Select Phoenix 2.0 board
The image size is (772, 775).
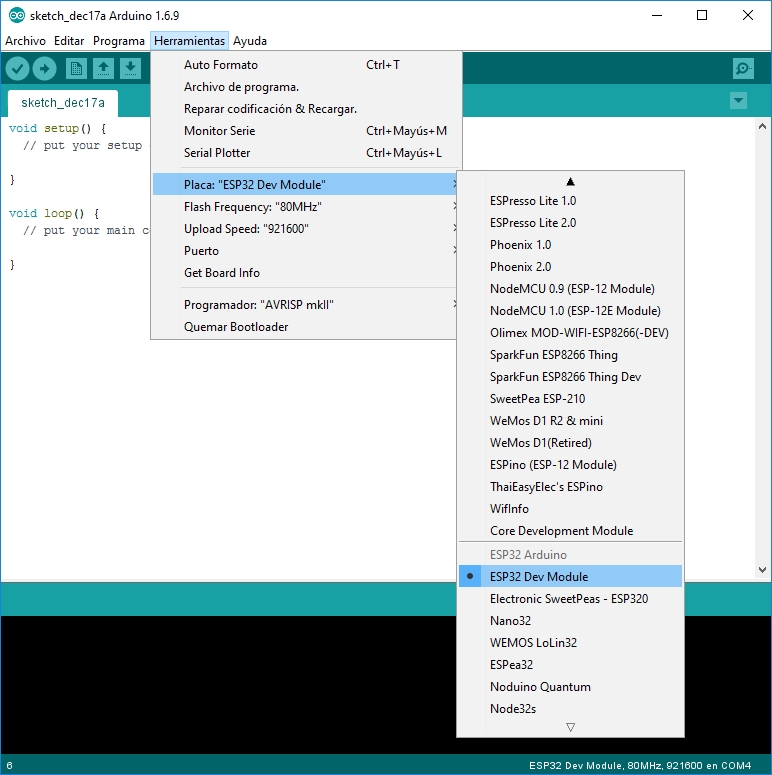[x=570, y=267]
